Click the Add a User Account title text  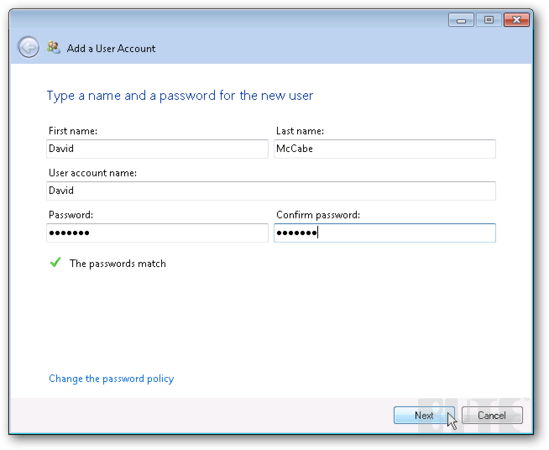(x=111, y=48)
